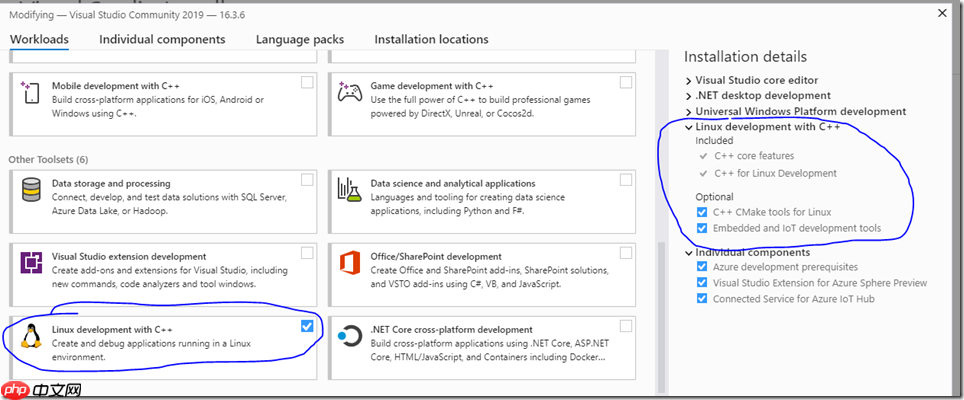This screenshot has height=400, width=964.
Task: Expand Universal Windows Platform development details
Action: click(689, 112)
